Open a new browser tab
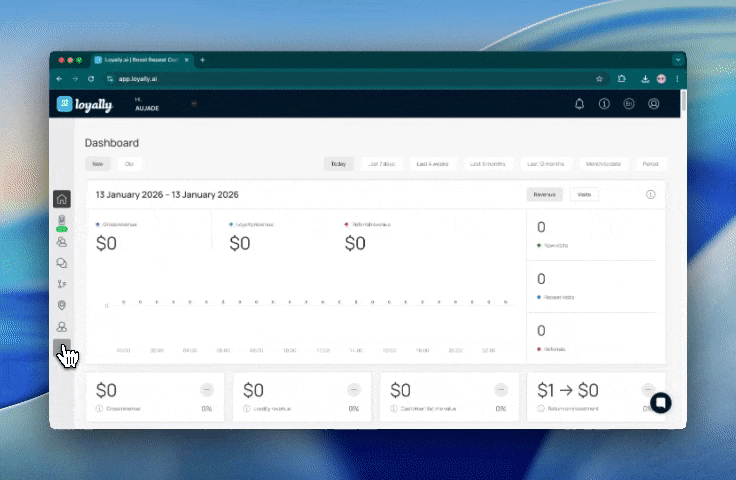This screenshot has width=736, height=480. tap(202, 60)
